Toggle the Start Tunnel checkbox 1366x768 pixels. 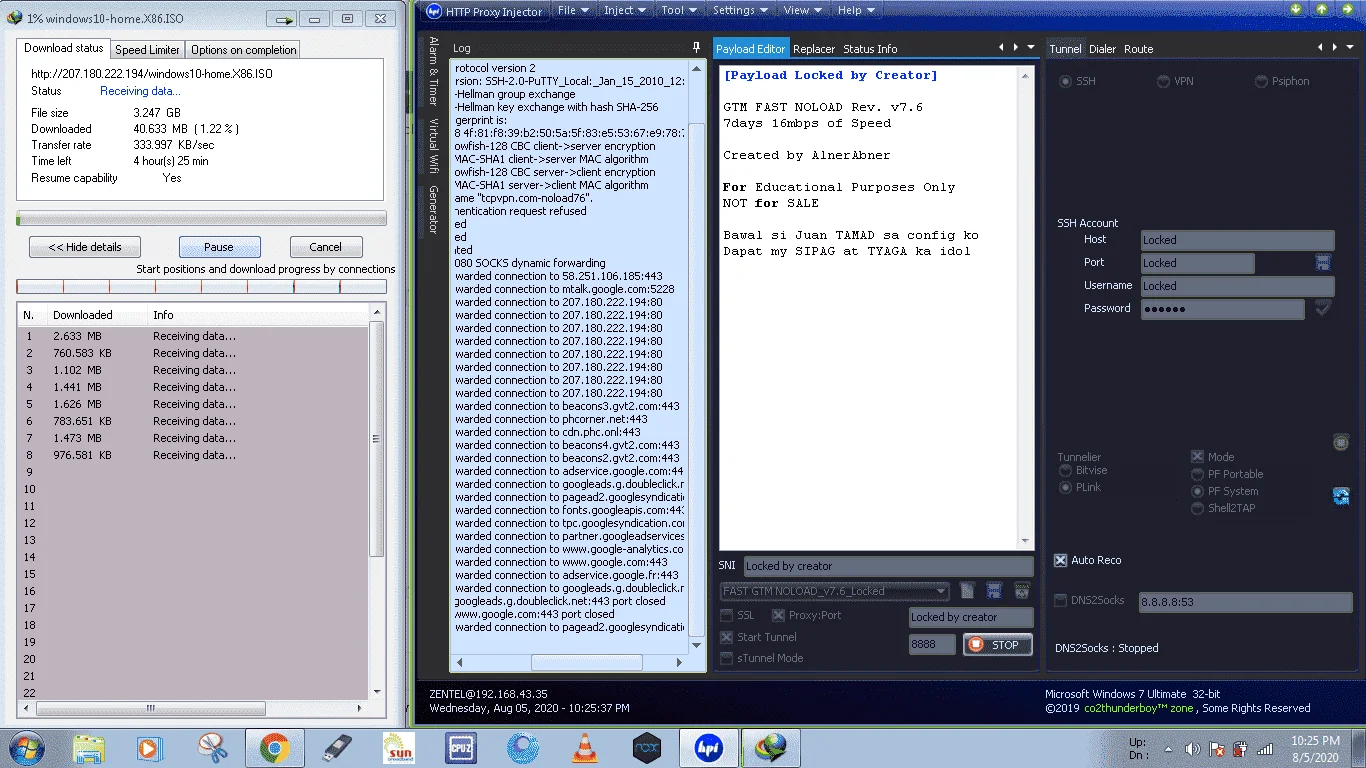coord(727,637)
